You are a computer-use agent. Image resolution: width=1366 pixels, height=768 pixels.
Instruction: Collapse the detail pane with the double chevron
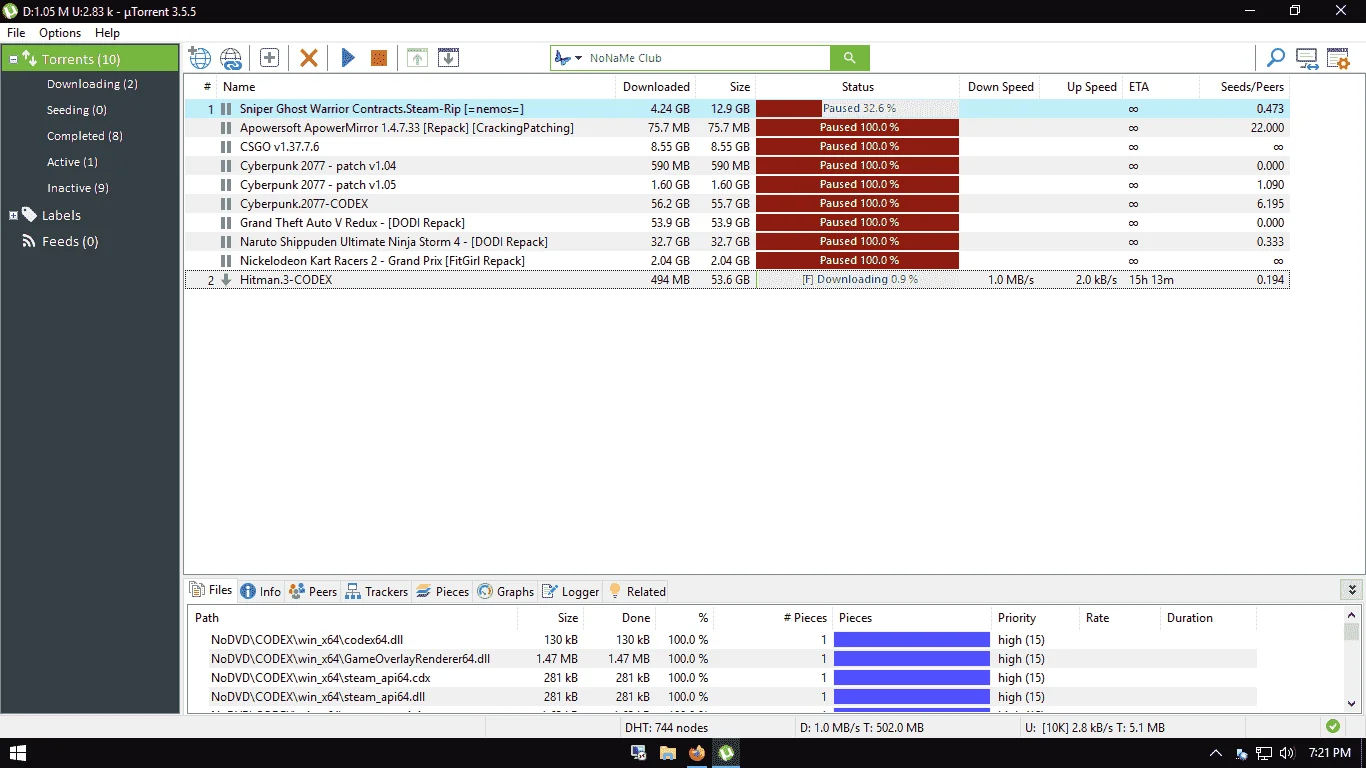click(x=1352, y=590)
